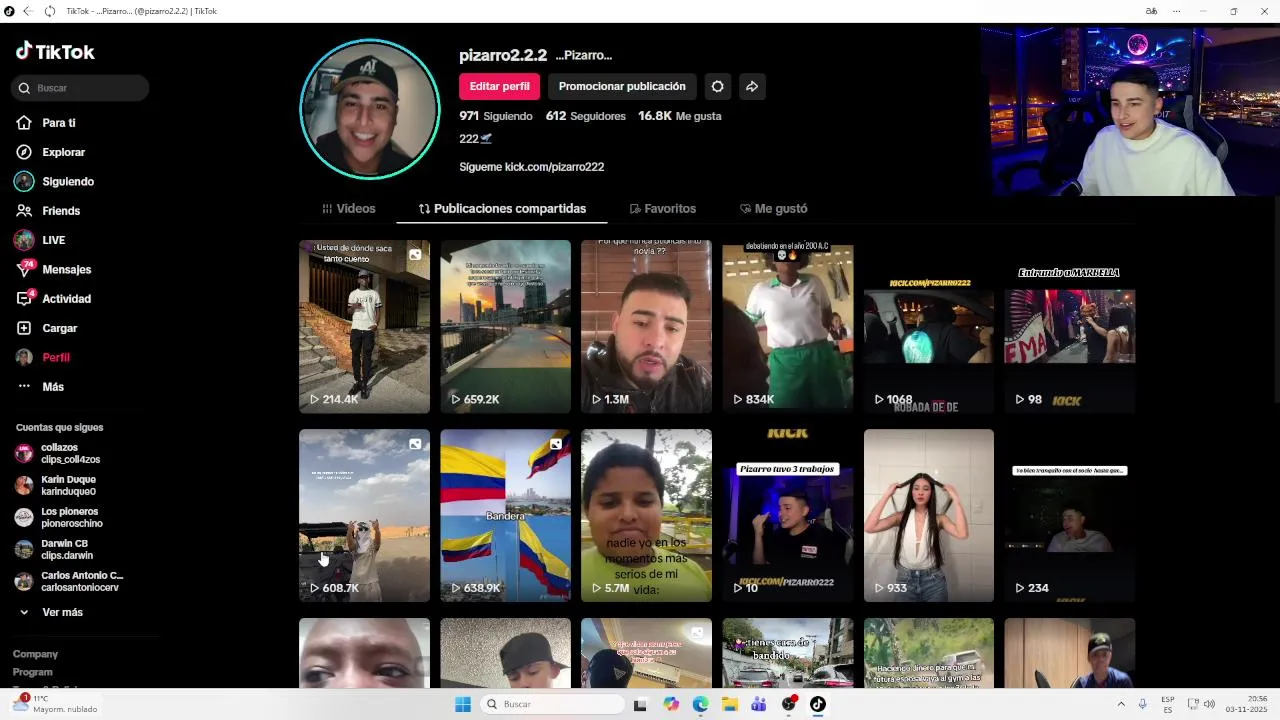Switch to the Videos tab
Image resolution: width=1280 pixels, height=720 pixels.
click(348, 209)
